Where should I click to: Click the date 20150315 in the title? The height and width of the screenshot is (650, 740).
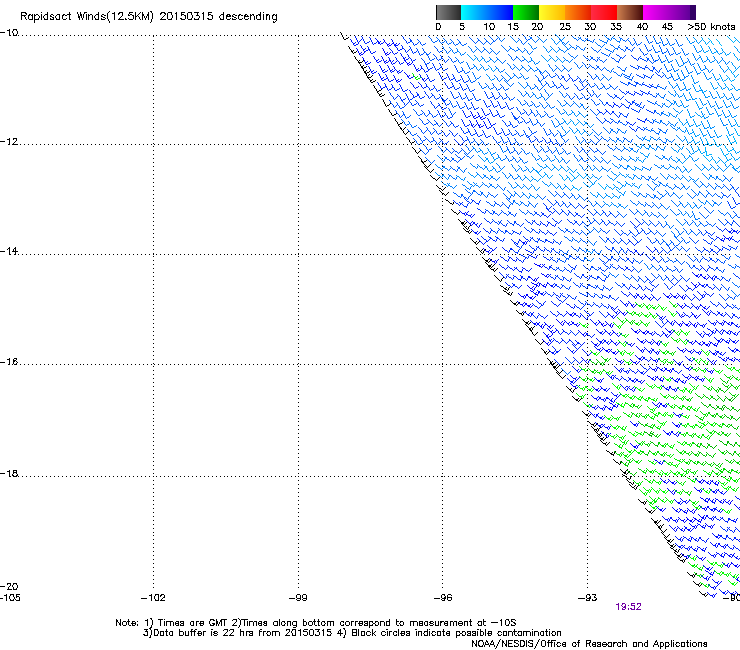[x=186, y=16]
